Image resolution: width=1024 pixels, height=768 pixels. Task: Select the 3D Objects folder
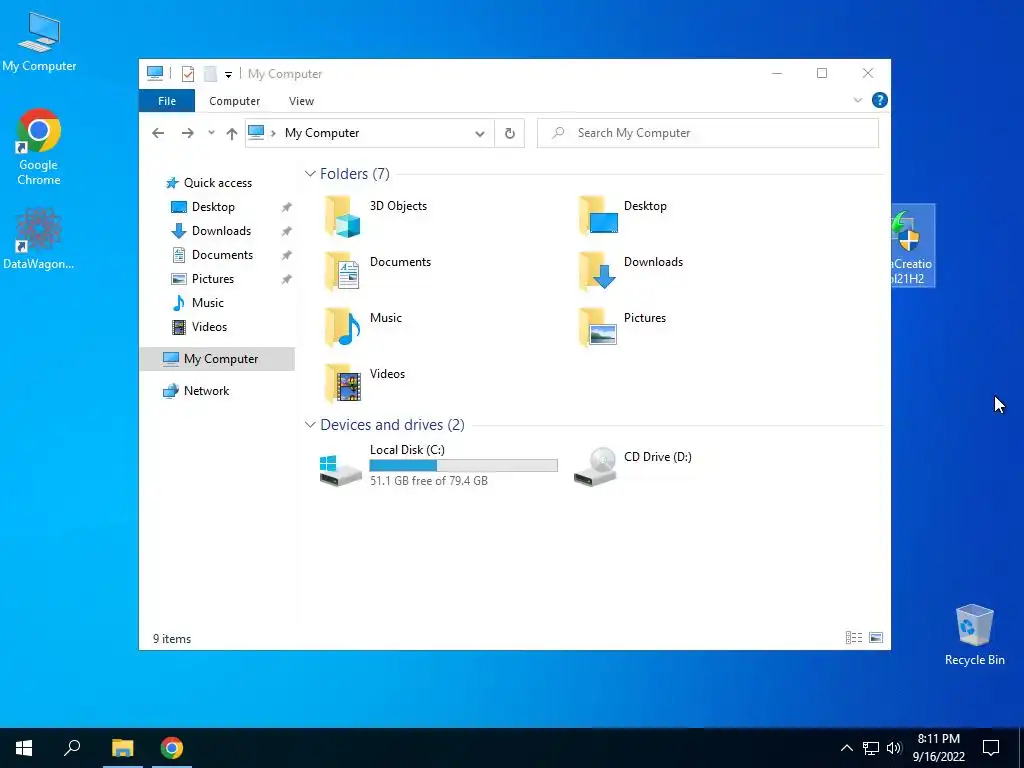pyautogui.click(x=376, y=216)
